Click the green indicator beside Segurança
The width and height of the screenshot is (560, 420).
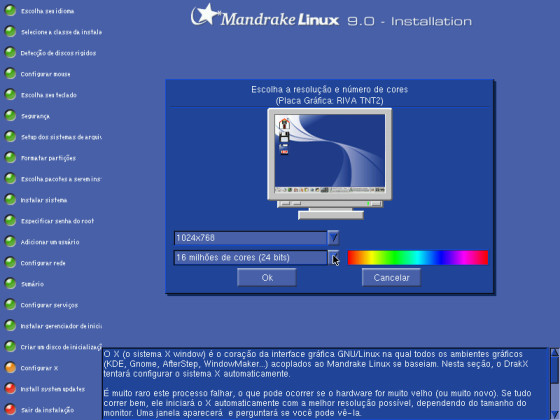(10, 116)
